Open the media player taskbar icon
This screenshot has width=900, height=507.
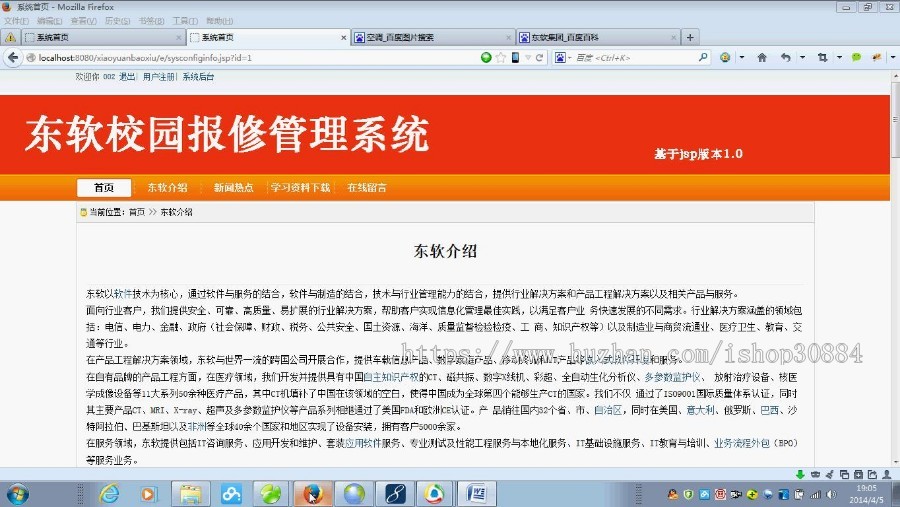coord(149,494)
